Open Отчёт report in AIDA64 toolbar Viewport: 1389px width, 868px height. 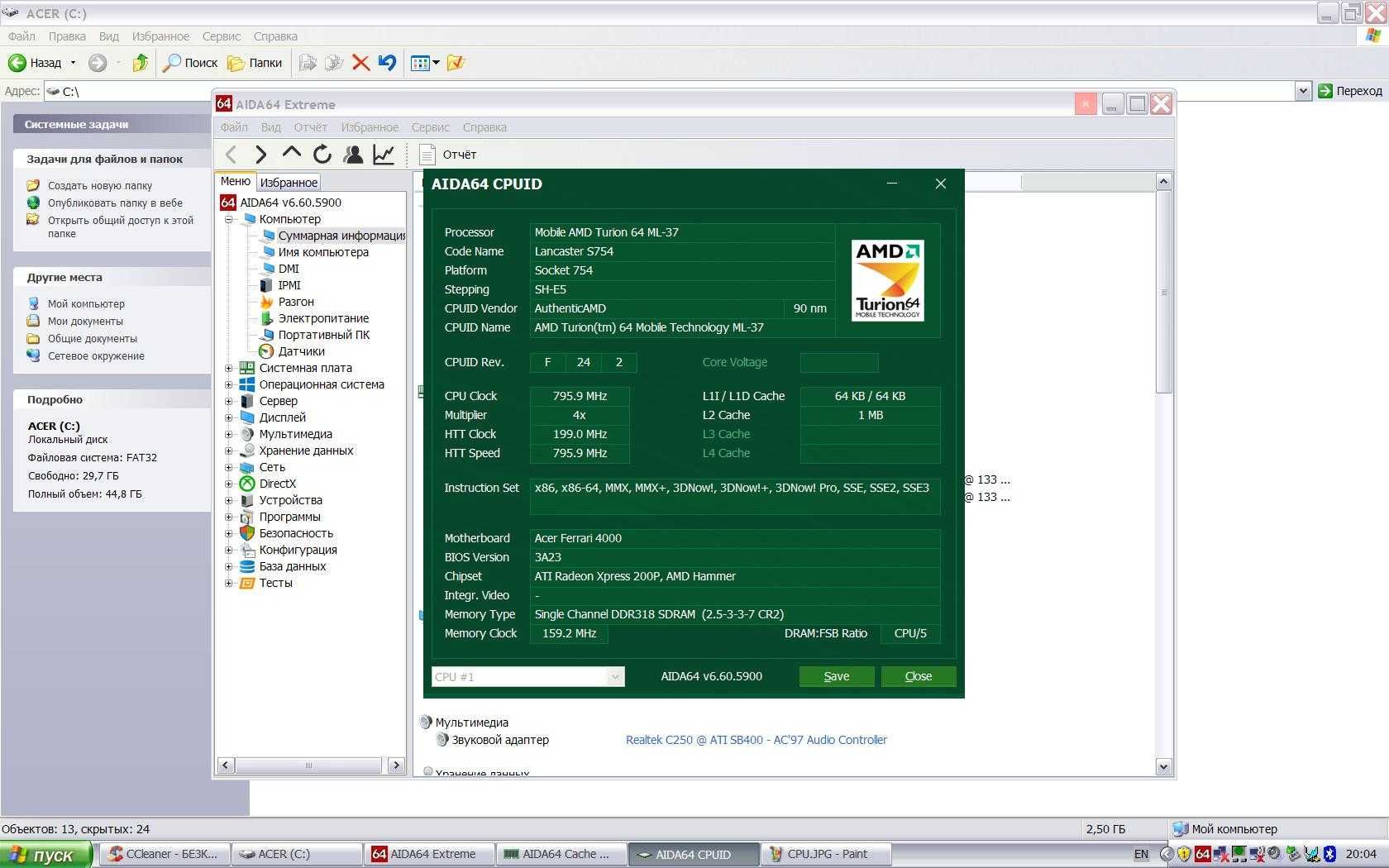click(448, 155)
